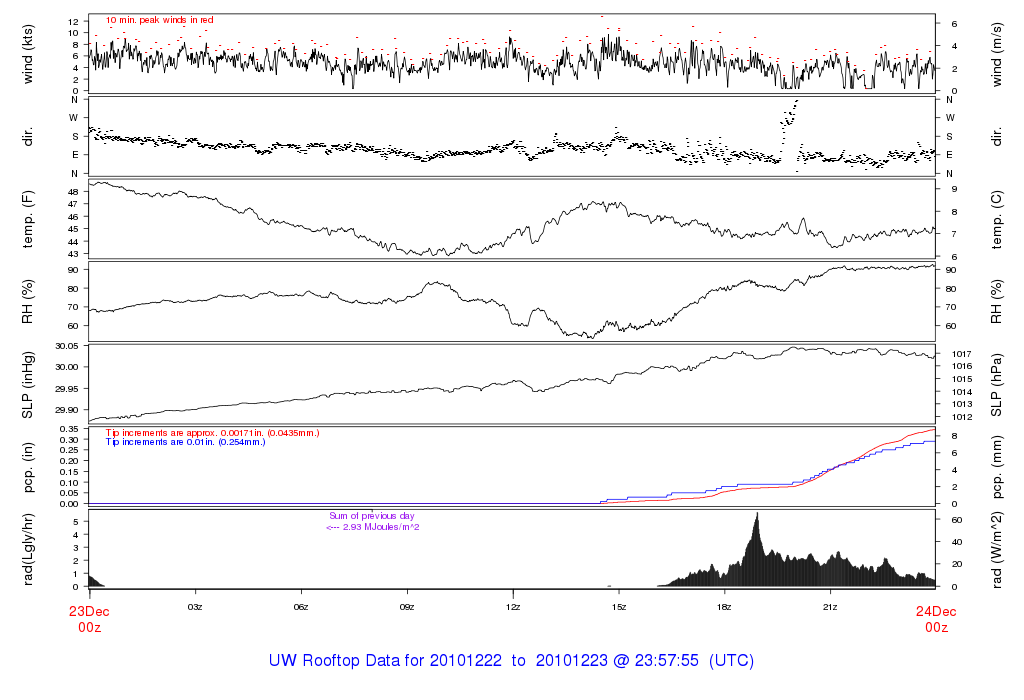Click the 'SLP (hPa)' right axis label
Viewport: 1024px width, 700px height.
click(998, 383)
